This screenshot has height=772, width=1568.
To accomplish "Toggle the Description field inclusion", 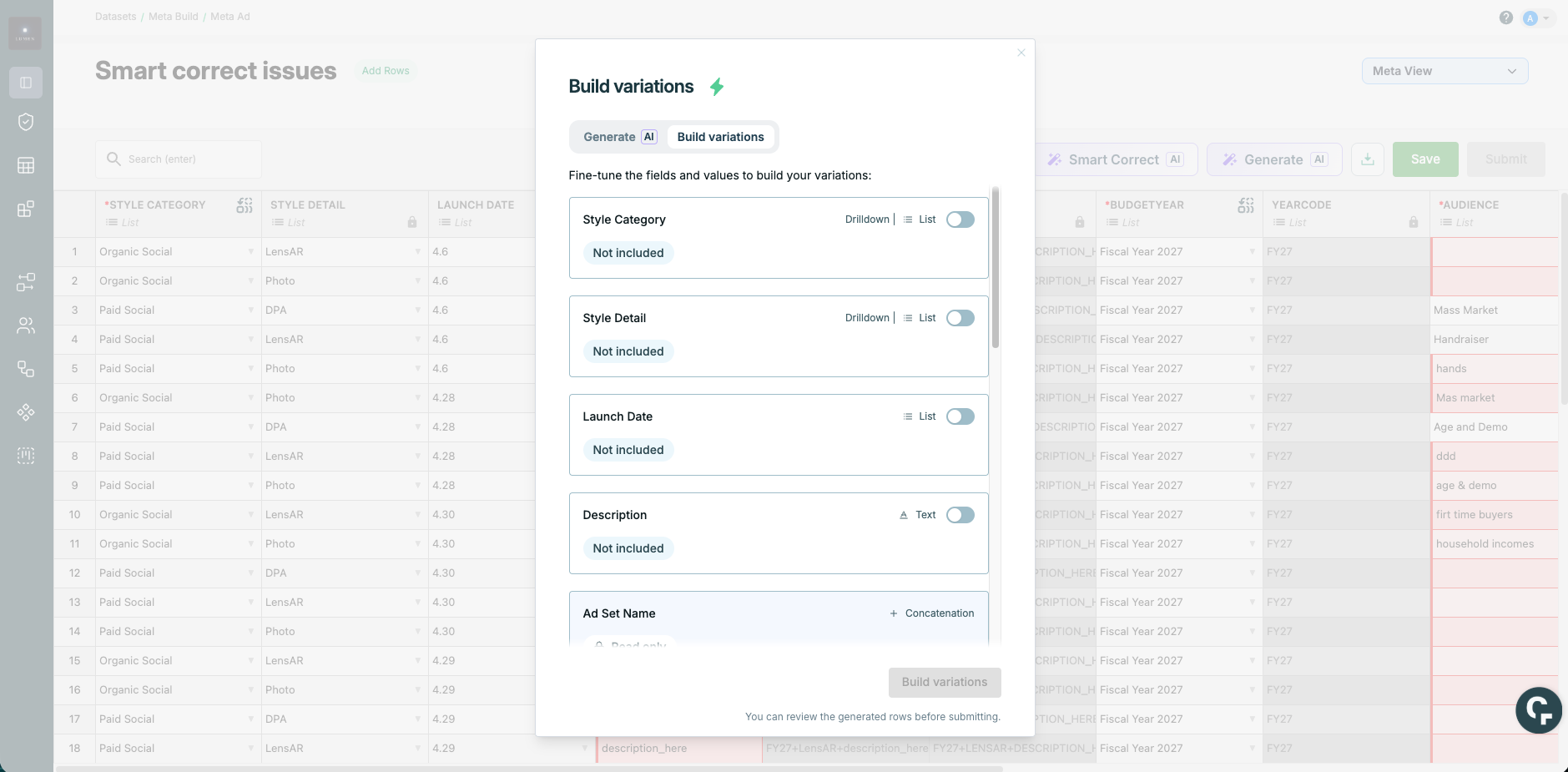I will (960, 515).
